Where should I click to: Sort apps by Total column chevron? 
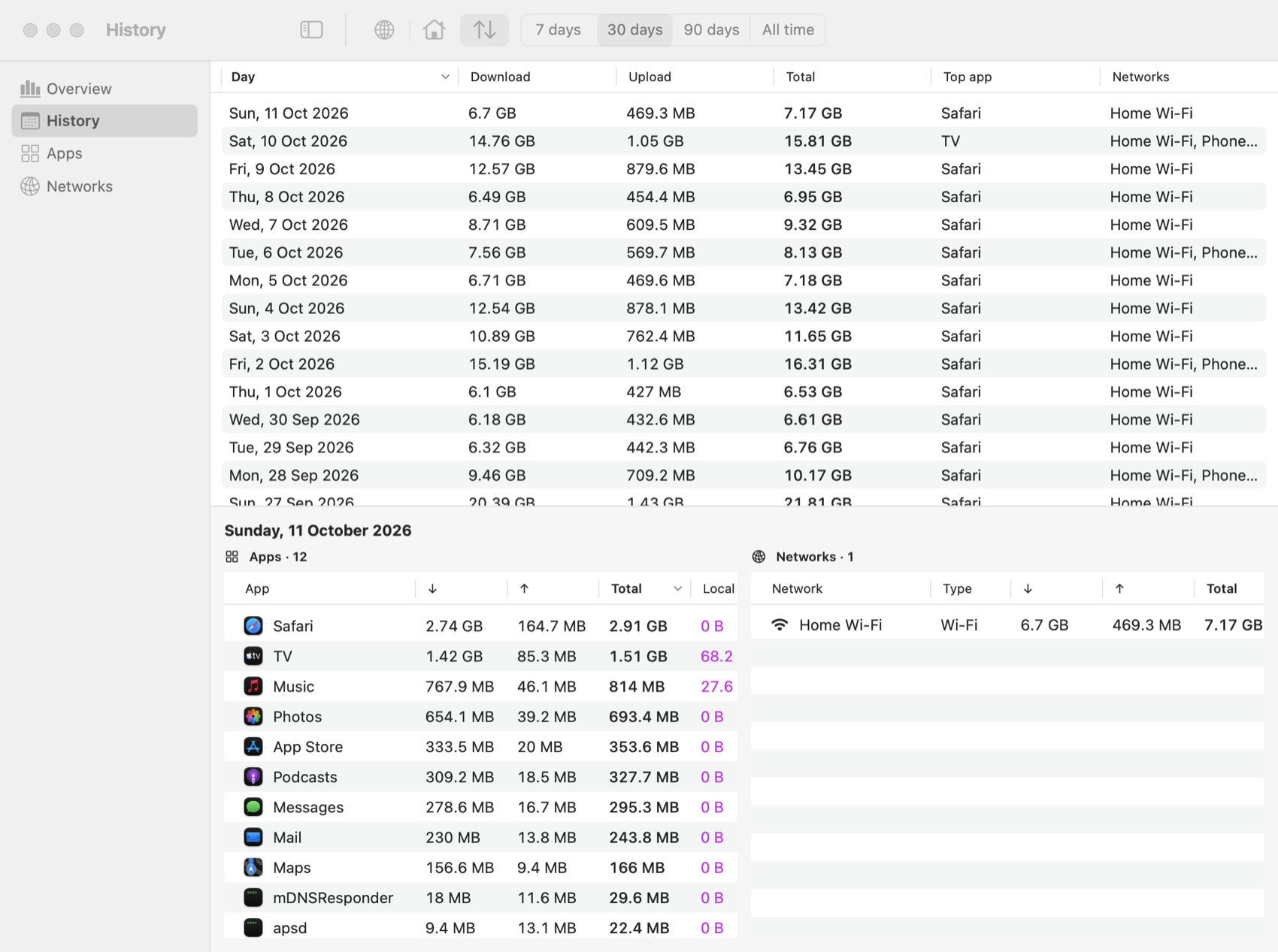[677, 589]
